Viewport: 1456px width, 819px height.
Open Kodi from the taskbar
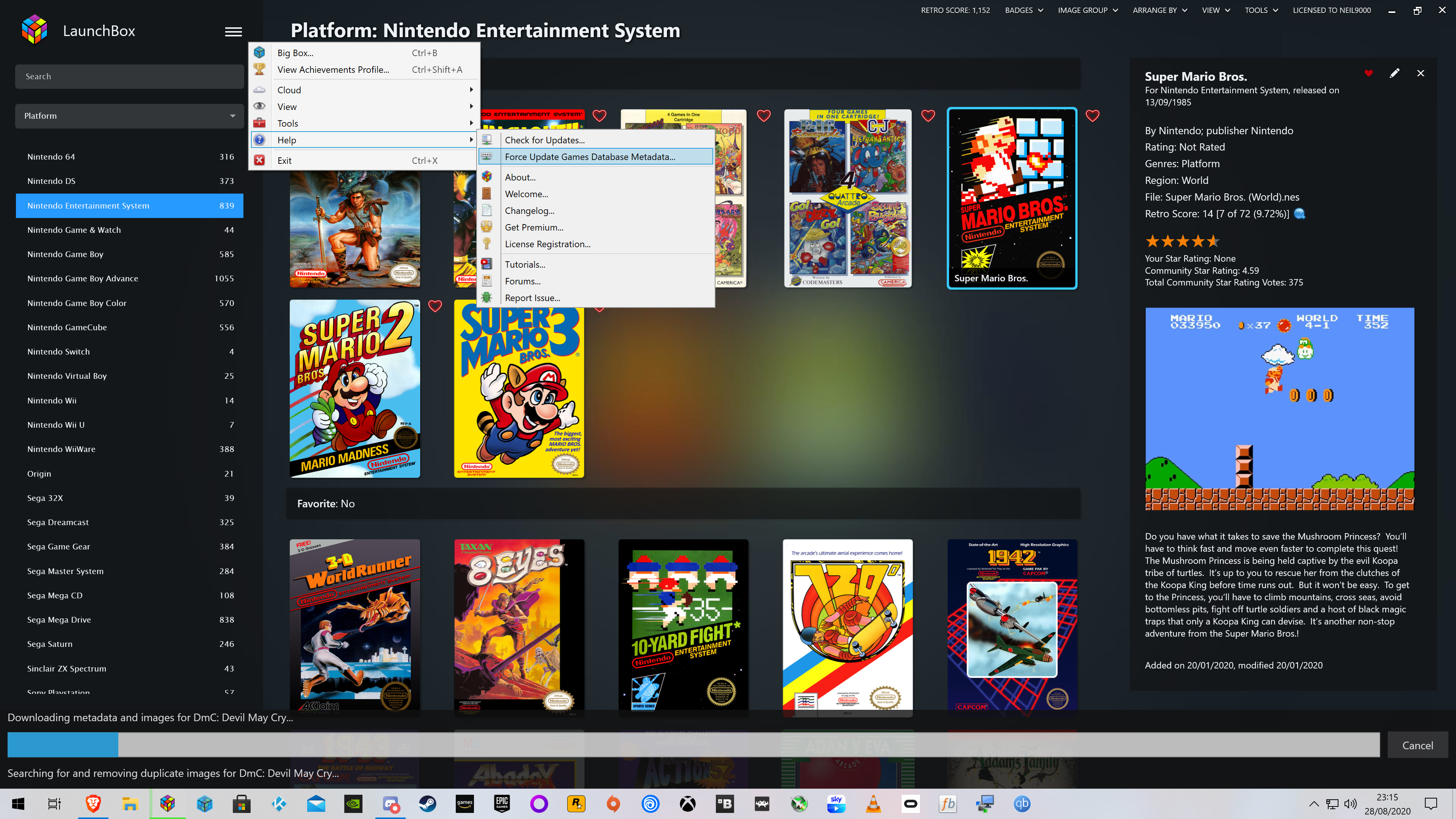[x=279, y=804]
